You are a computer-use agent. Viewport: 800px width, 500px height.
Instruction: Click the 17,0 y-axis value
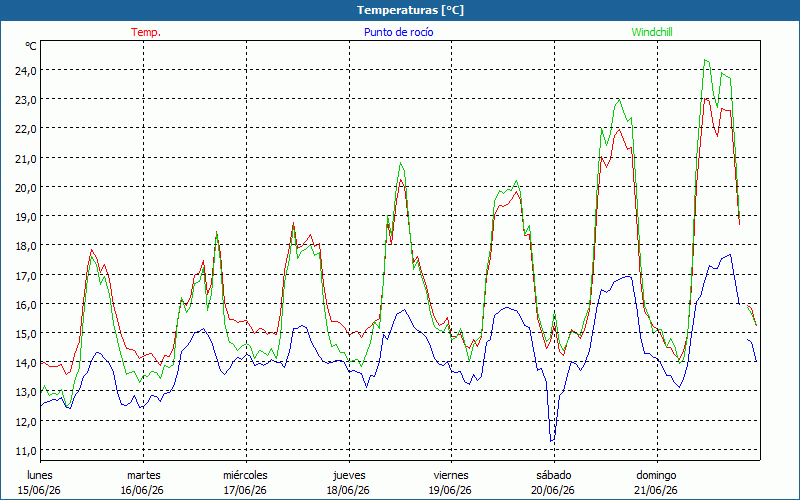(x=26, y=275)
